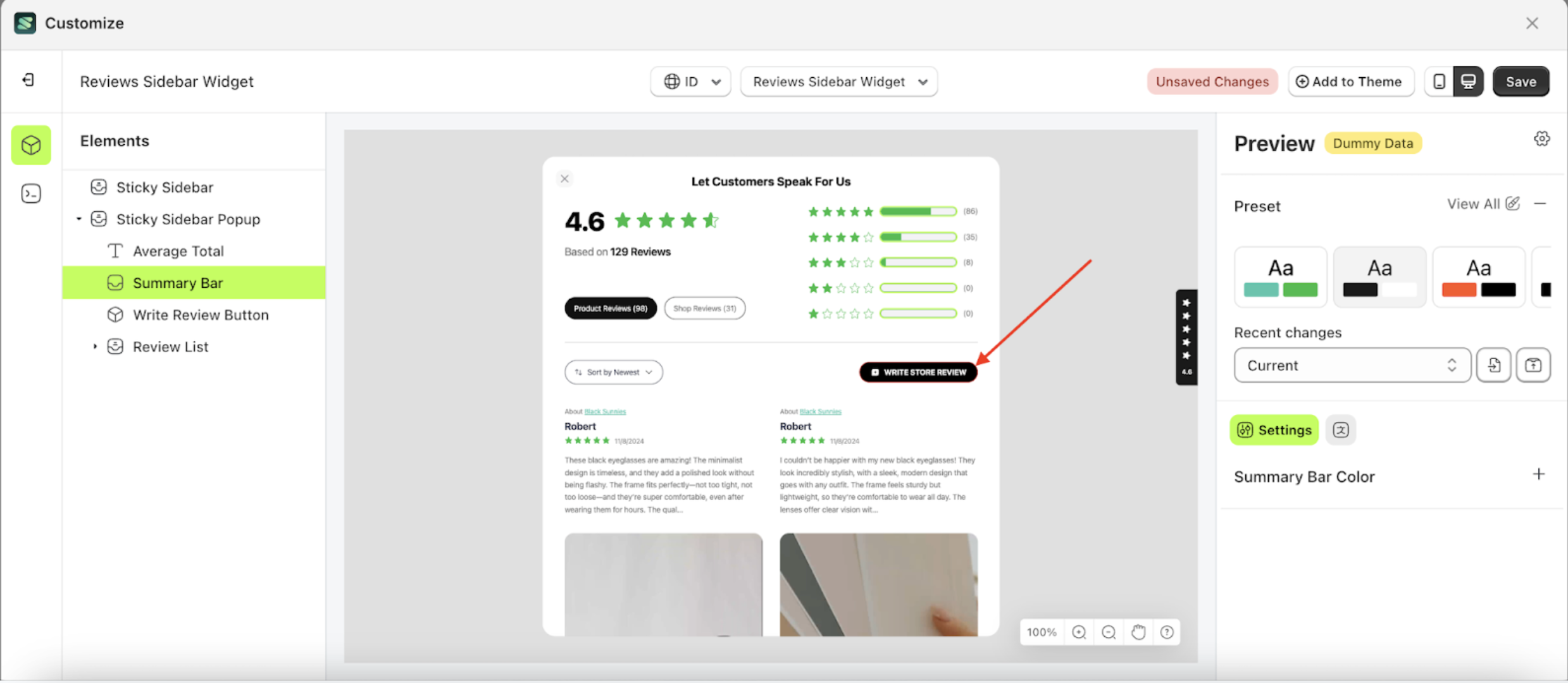Open the Current recent changes dropdown
The height and width of the screenshot is (683, 1568).
click(1352, 365)
